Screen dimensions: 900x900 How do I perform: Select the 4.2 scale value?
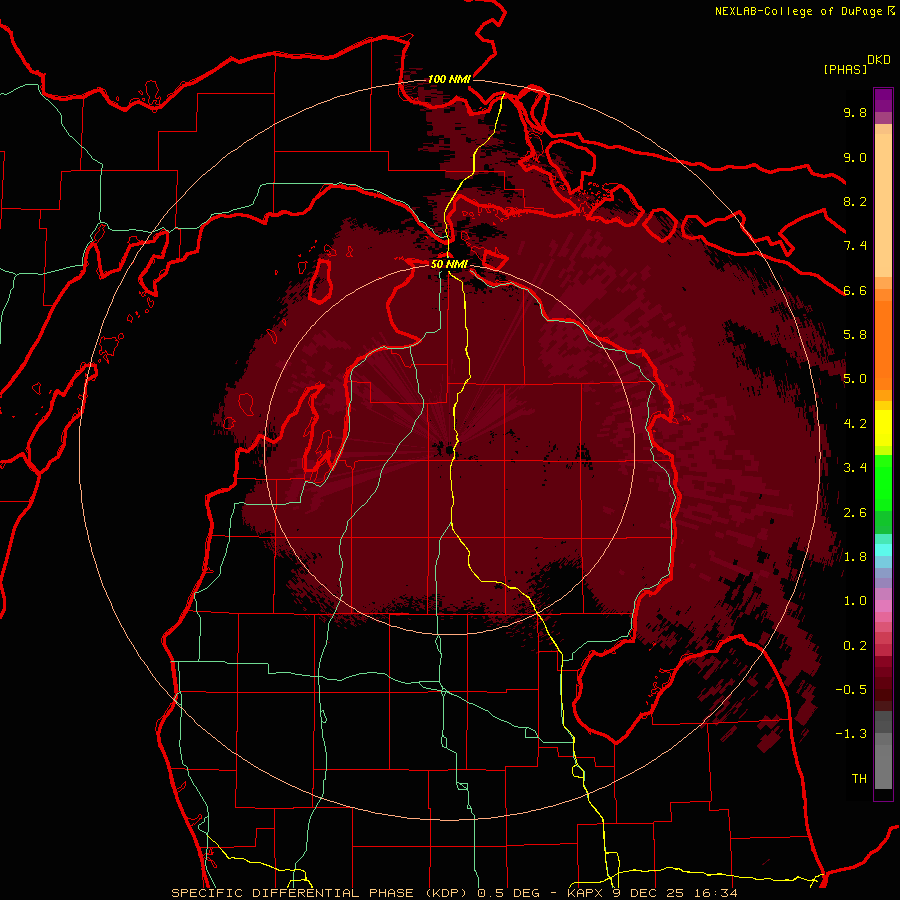855,424
